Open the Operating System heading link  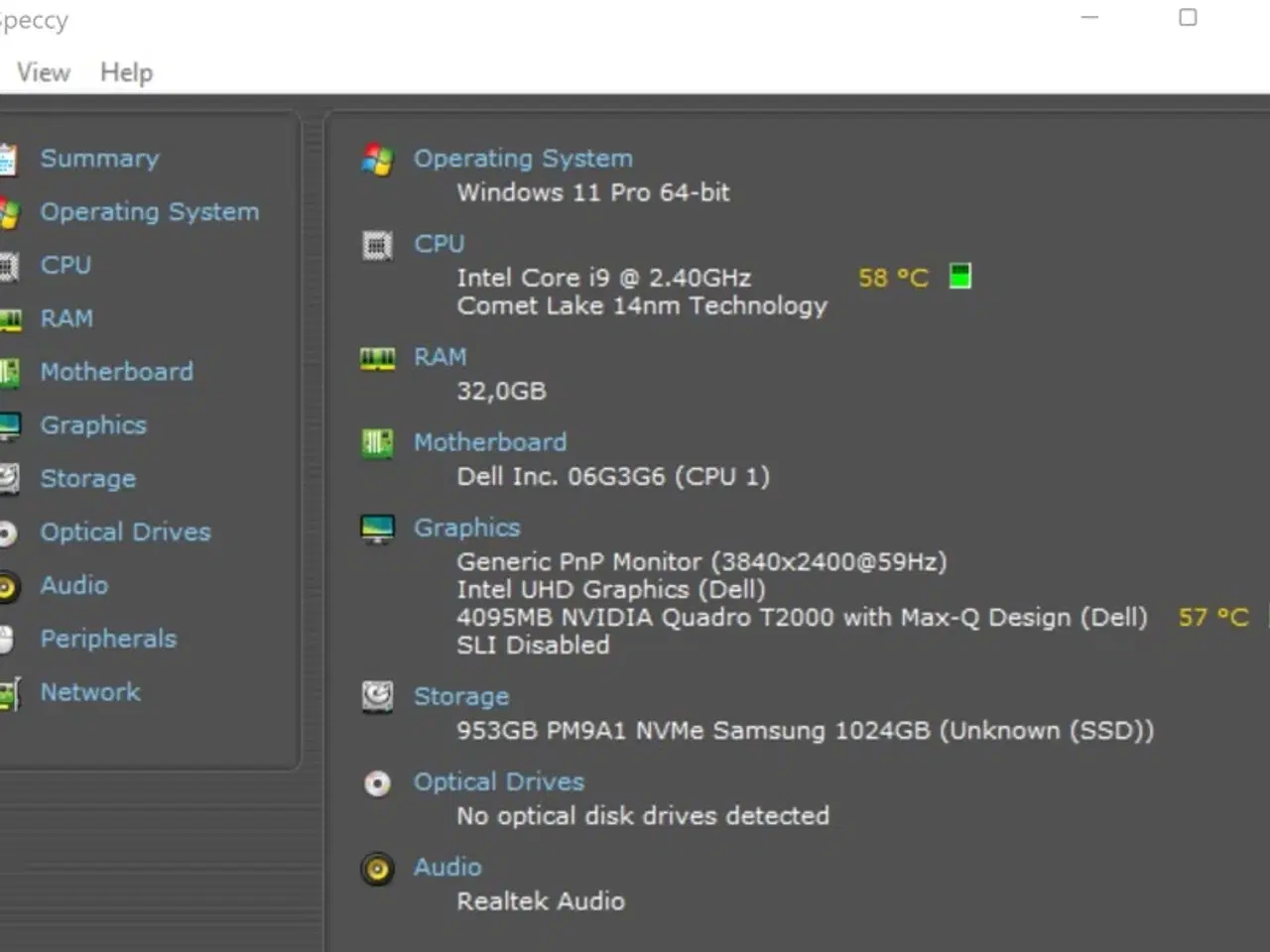click(523, 159)
